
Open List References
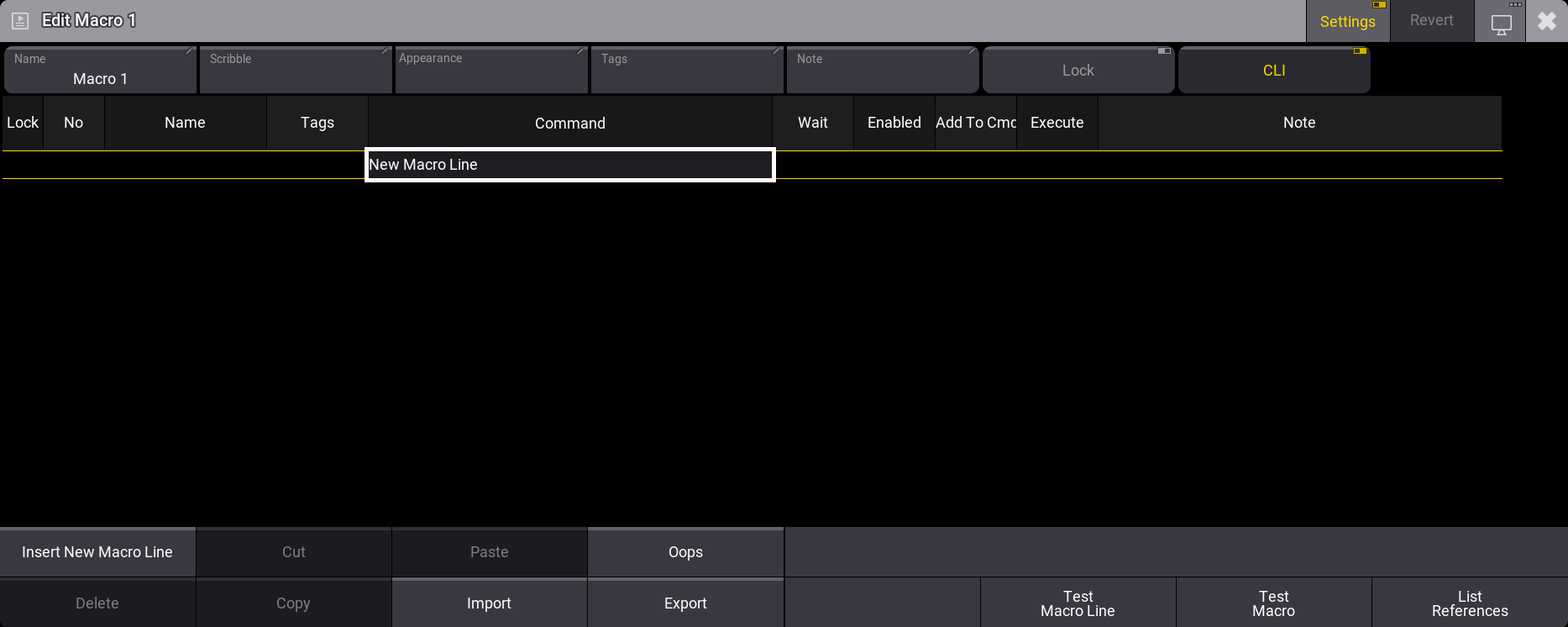point(1469,603)
